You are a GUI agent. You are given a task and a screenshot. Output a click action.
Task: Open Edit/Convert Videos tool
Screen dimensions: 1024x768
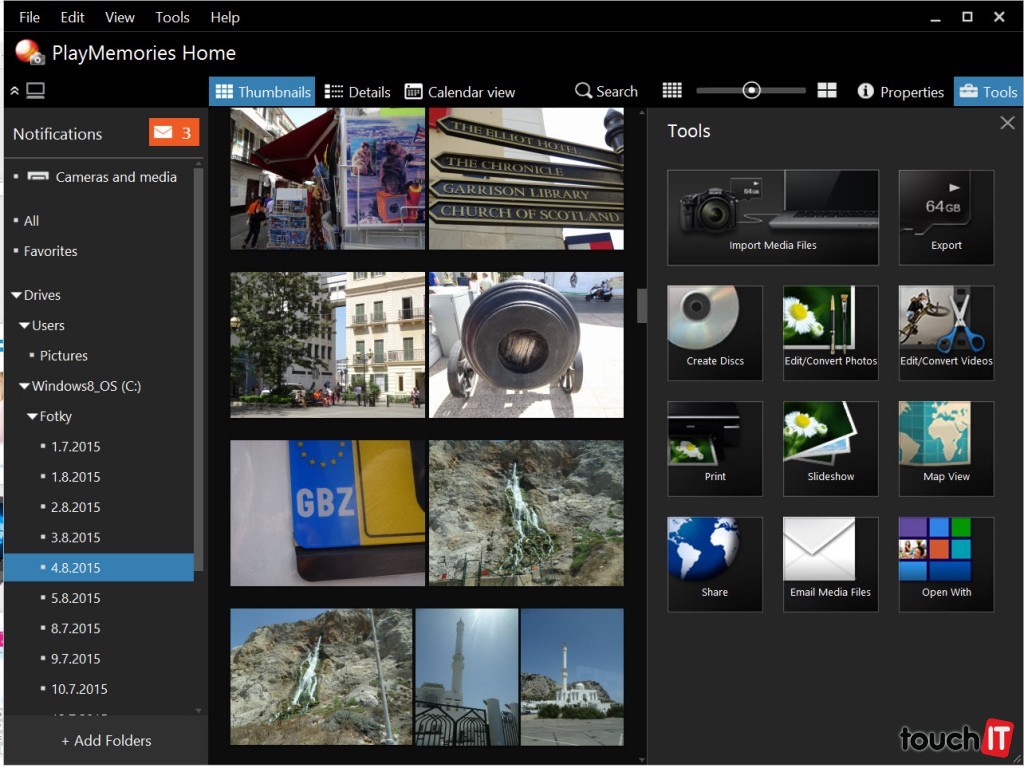[946, 332]
